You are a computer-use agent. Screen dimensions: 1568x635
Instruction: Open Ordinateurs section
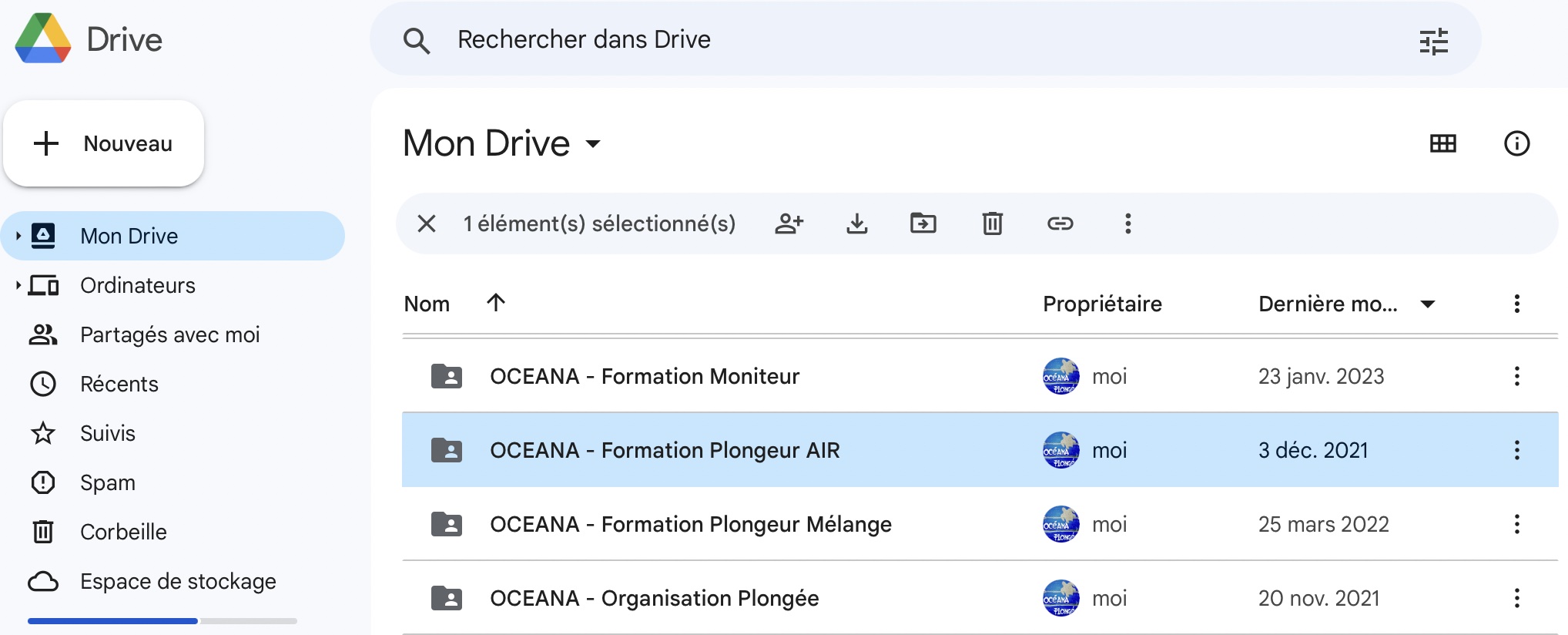[138, 285]
